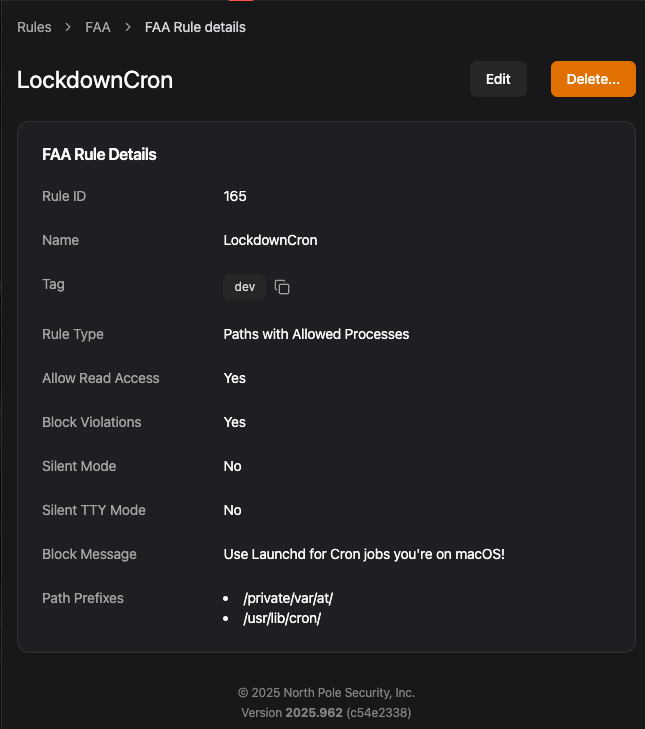
Task: Click the Version 2025.962 footer text
Action: pyautogui.click(x=326, y=713)
